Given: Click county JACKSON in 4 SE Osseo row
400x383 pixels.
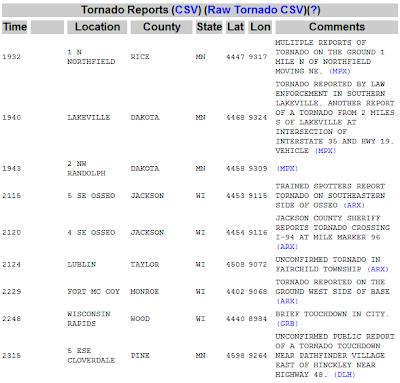Looking at the screenshot, I should click(x=147, y=233).
